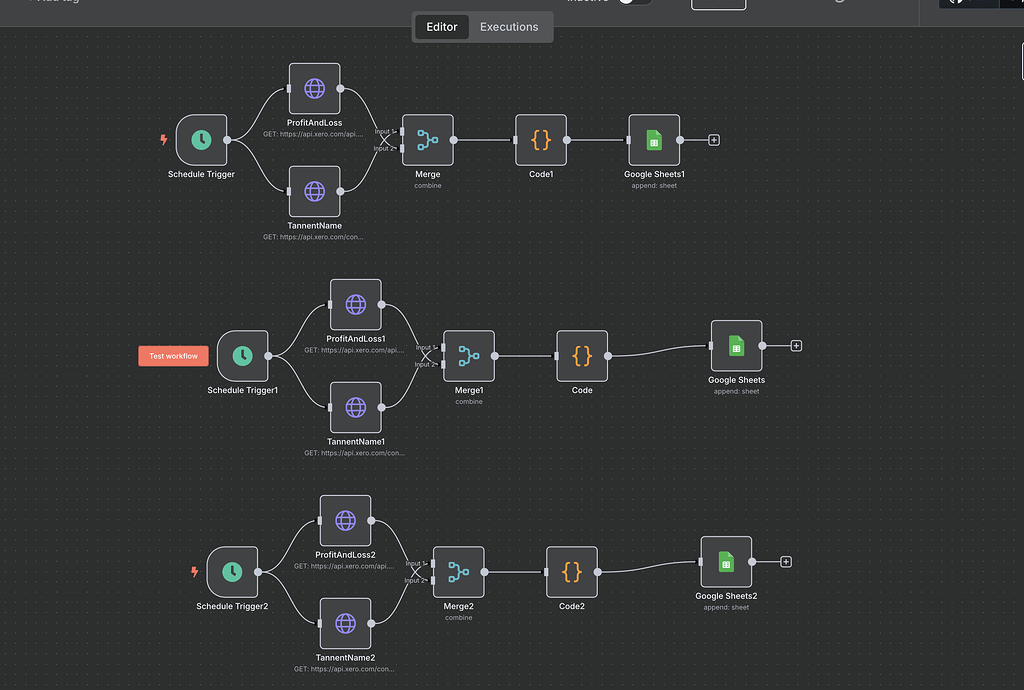
Task: Switch to the Executions tab
Action: (509, 27)
